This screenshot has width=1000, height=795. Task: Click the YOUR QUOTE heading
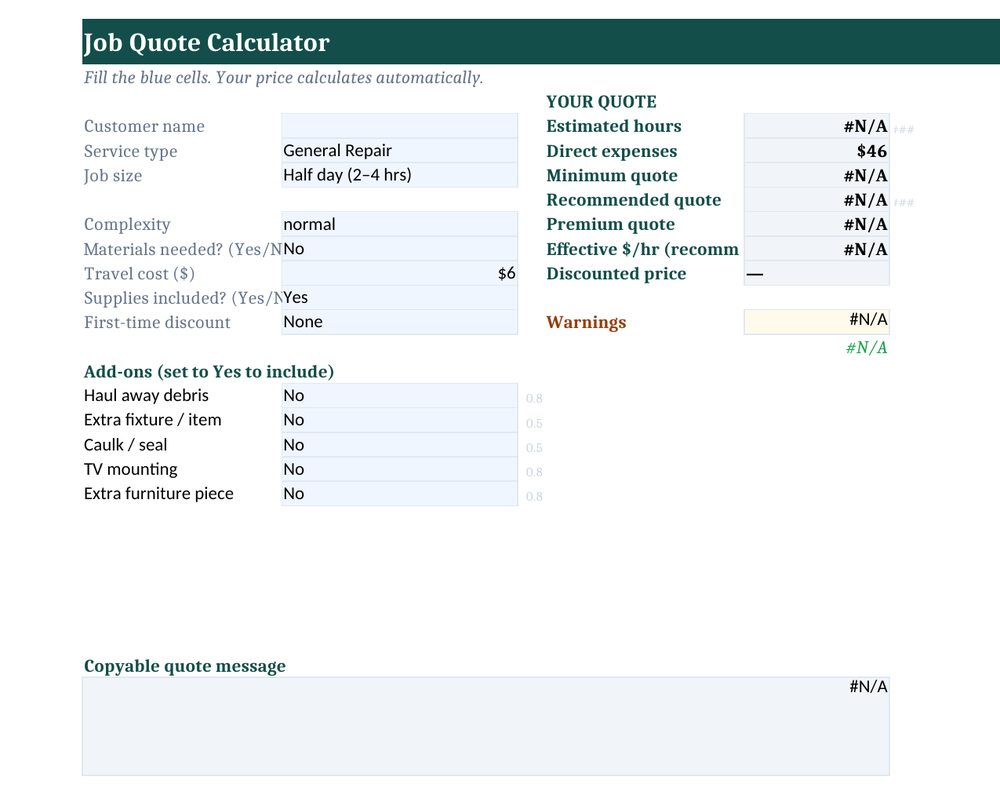point(601,101)
